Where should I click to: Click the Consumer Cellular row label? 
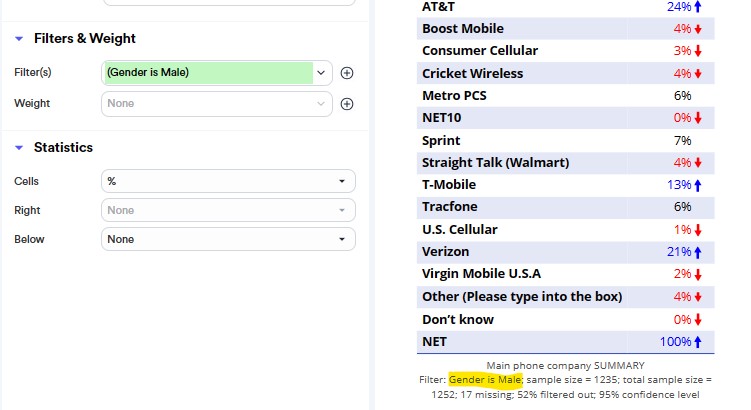tap(480, 51)
